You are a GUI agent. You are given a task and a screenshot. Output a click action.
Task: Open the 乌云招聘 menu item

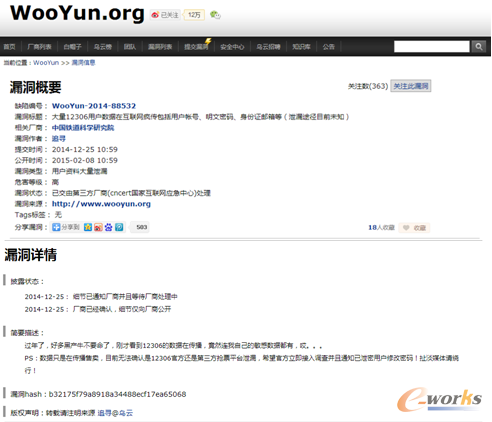click(268, 47)
